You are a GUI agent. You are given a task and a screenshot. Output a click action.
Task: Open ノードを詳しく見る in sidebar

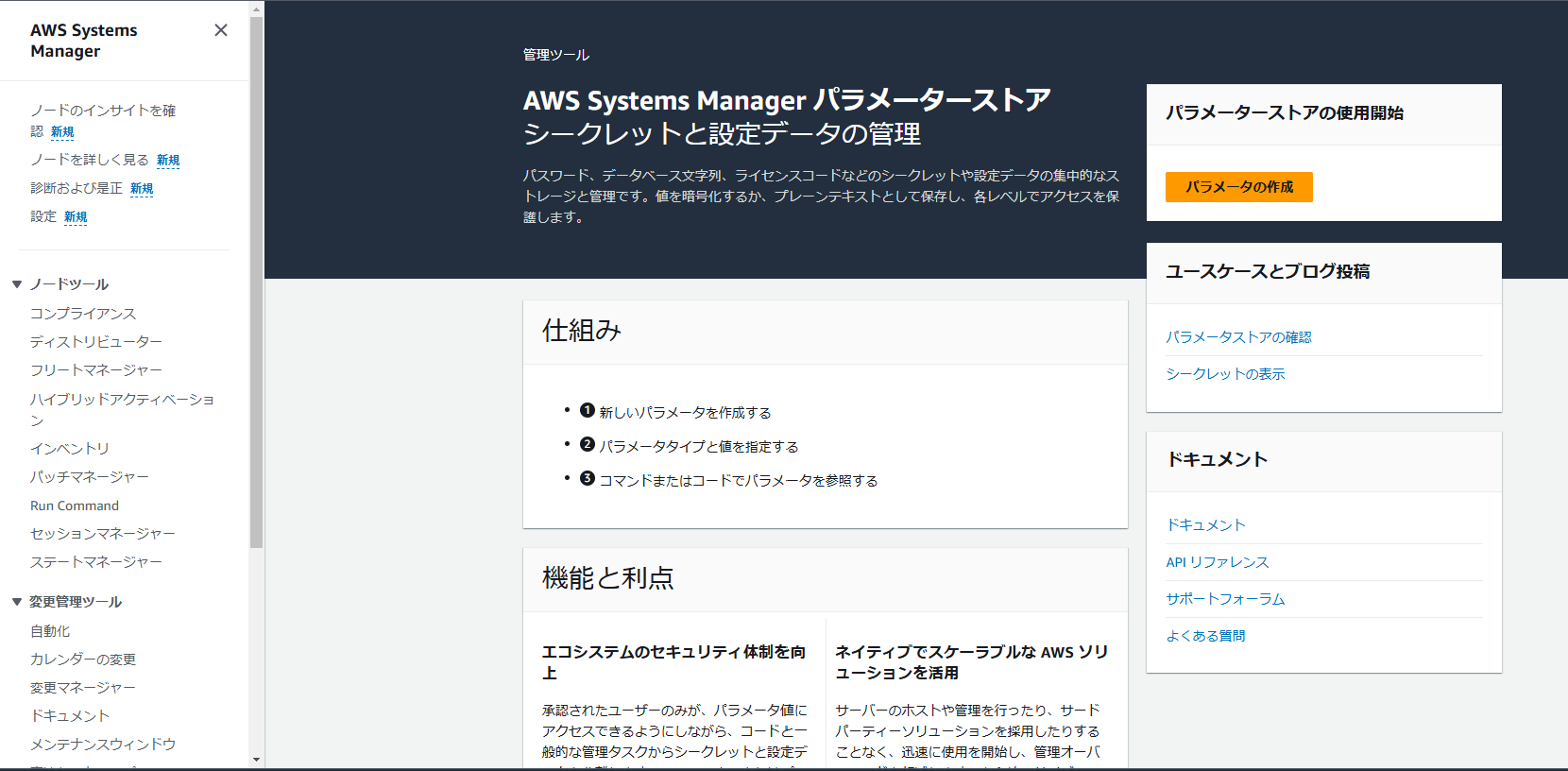[90, 160]
